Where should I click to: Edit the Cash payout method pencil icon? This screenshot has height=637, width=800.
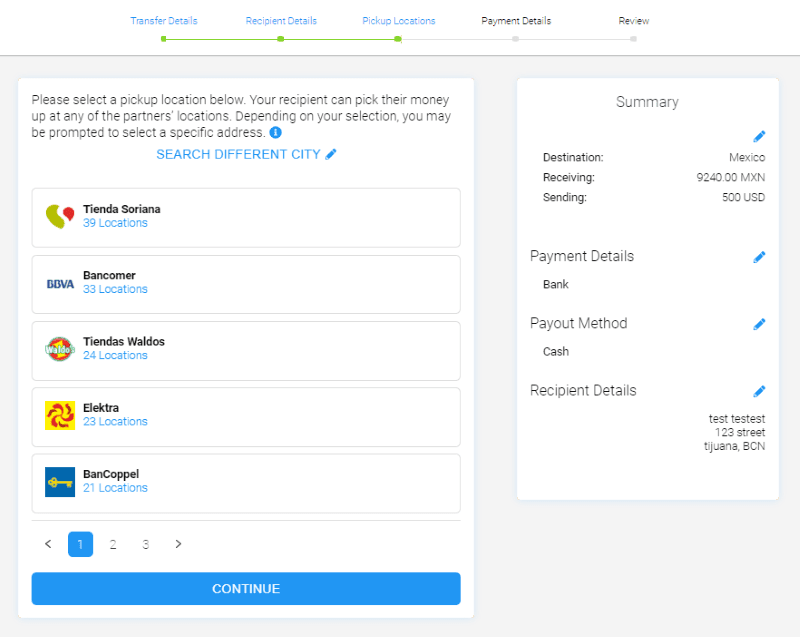click(759, 324)
